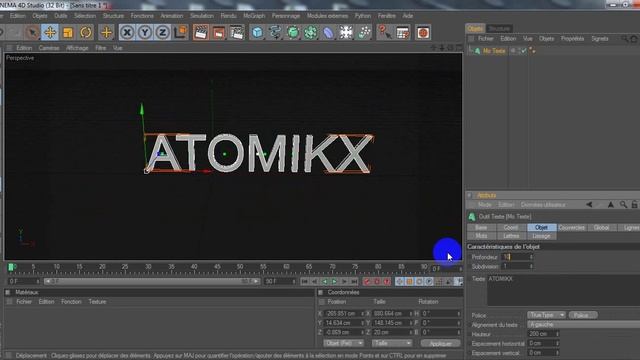This screenshot has height=360, width=640.
Task: Open the MoGraph menu
Action: click(254, 16)
